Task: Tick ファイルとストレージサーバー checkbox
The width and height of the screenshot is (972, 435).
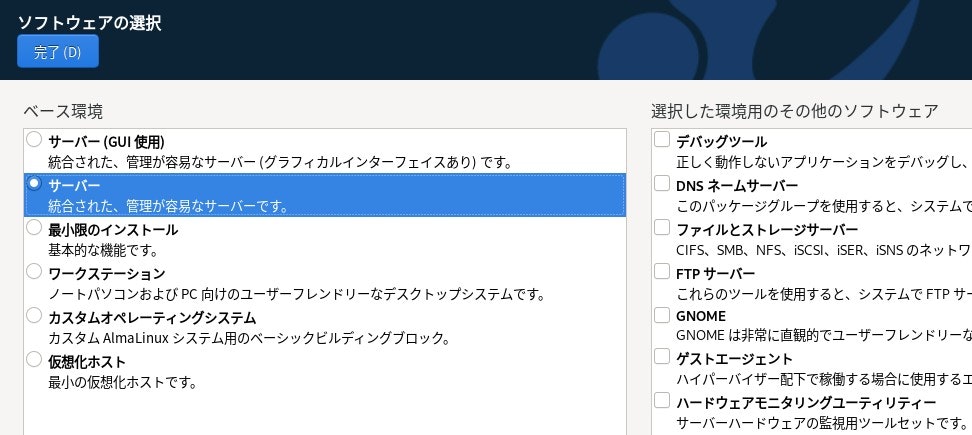Action: [x=662, y=228]
